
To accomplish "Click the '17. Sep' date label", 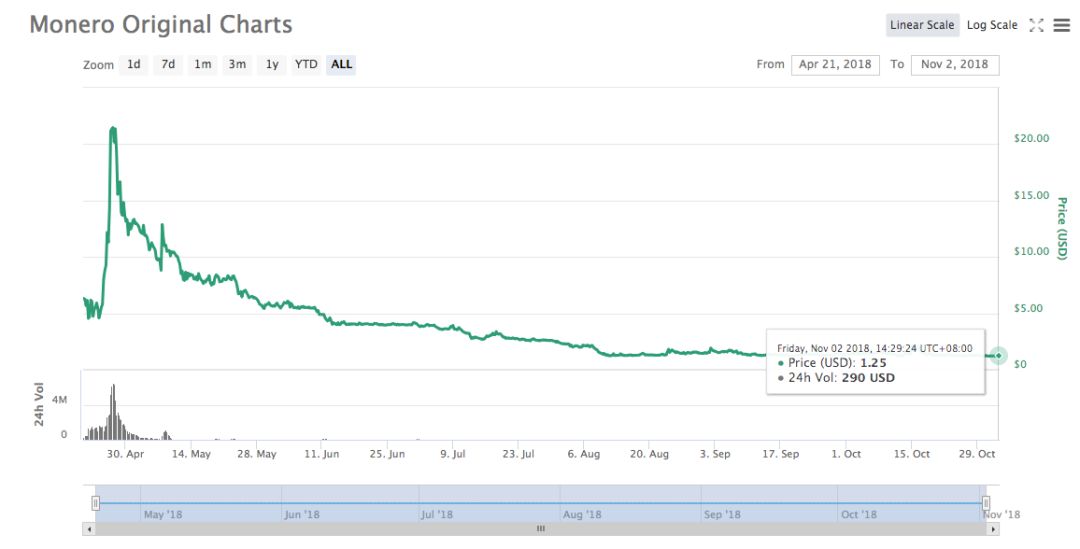I will [780, 454].
